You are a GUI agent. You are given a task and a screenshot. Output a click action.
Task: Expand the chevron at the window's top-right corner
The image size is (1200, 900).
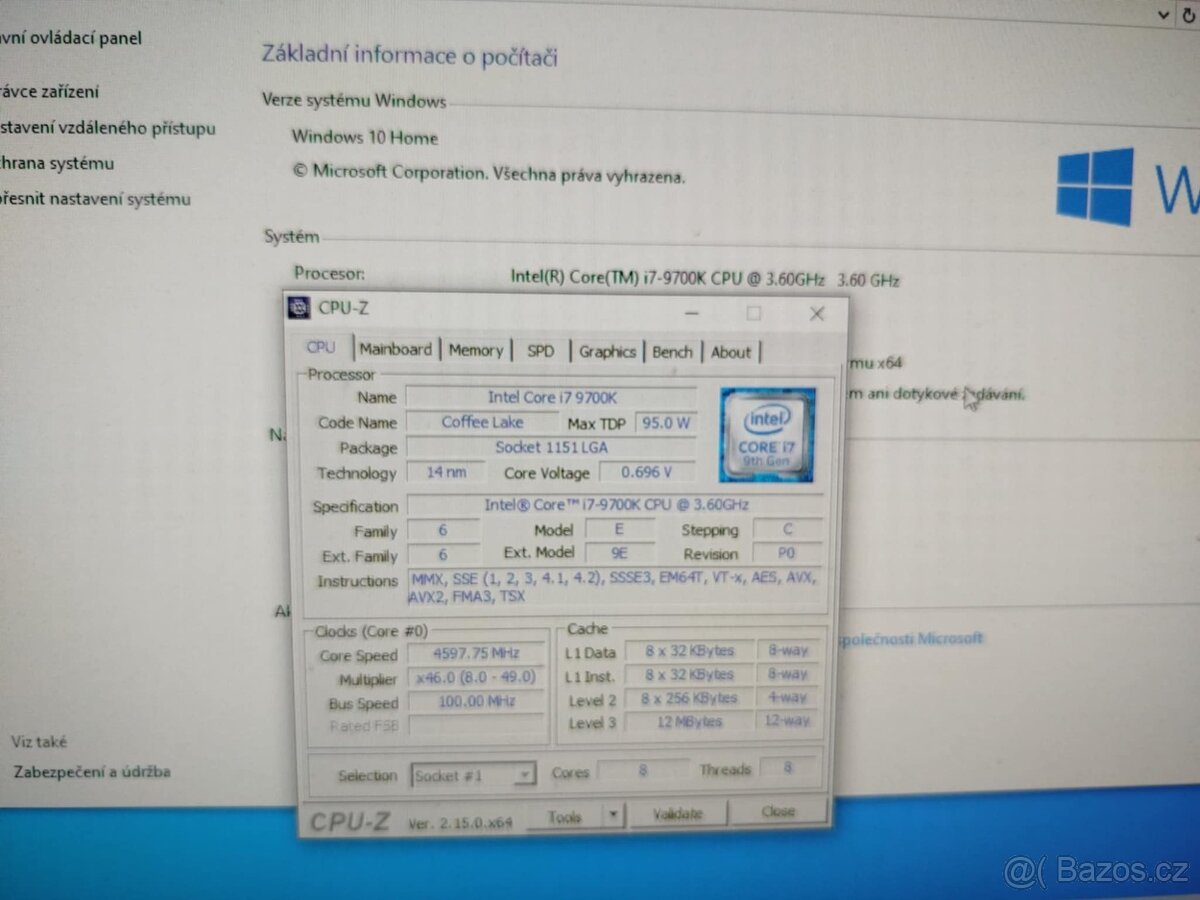1162,14
